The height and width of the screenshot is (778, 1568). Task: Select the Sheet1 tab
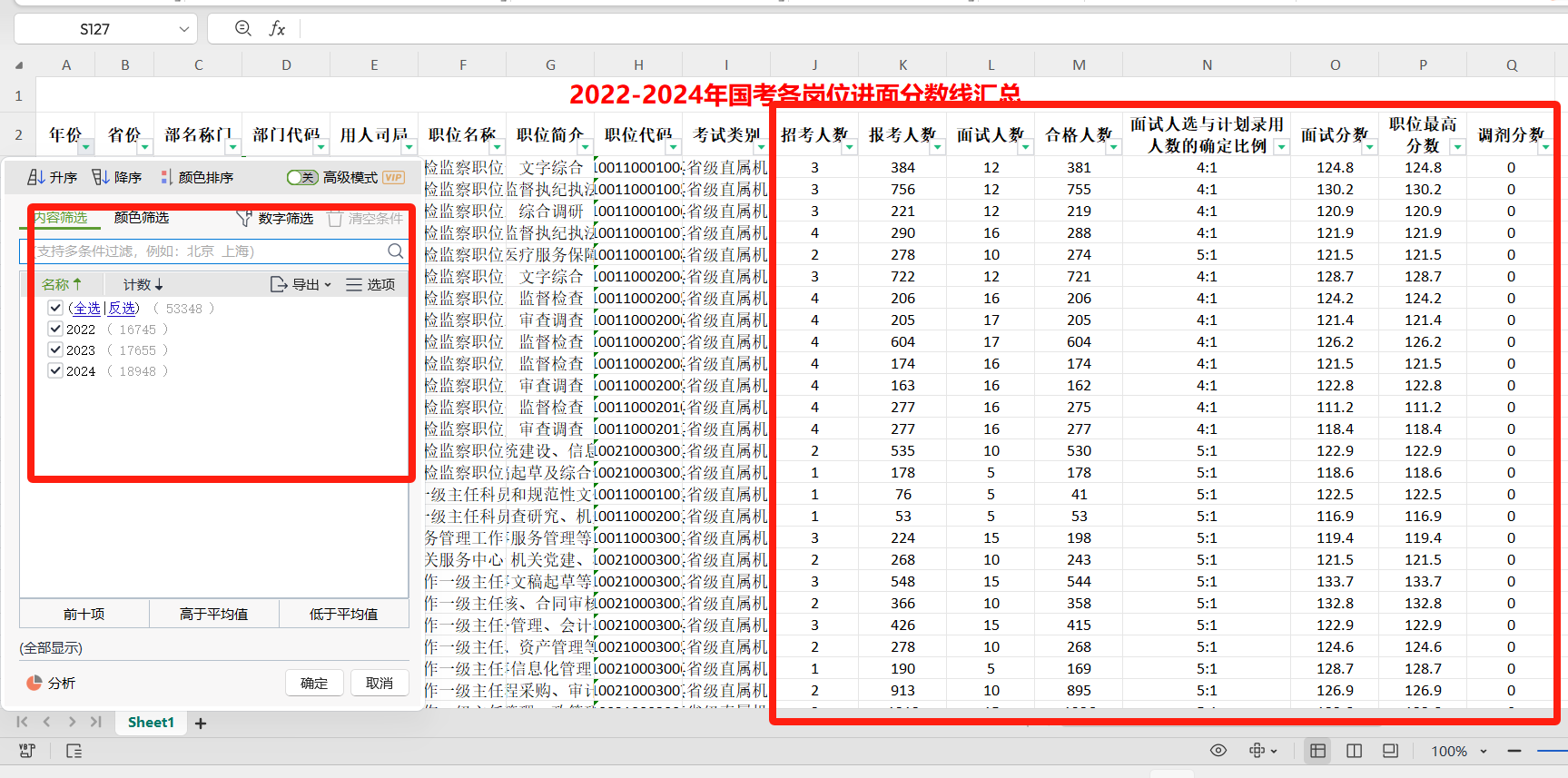[151, 723]
